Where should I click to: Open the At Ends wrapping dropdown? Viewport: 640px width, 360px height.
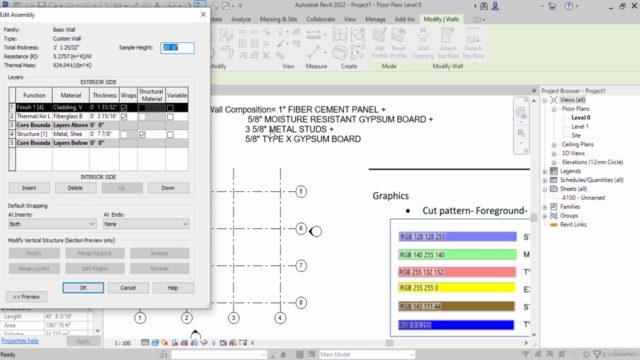click(146, 224)
